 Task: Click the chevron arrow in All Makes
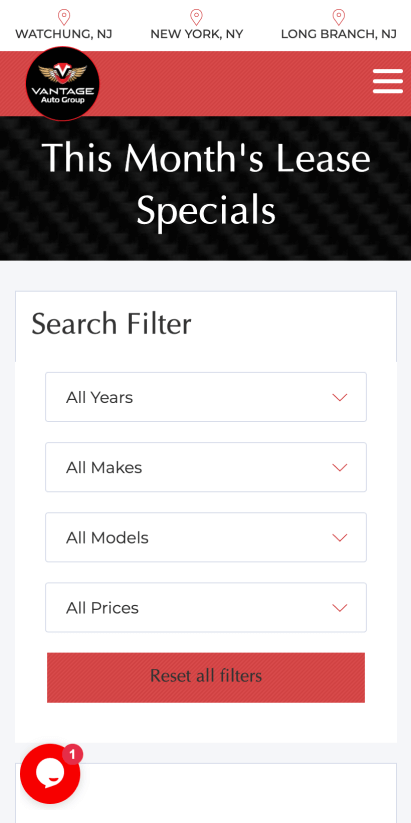340,467
